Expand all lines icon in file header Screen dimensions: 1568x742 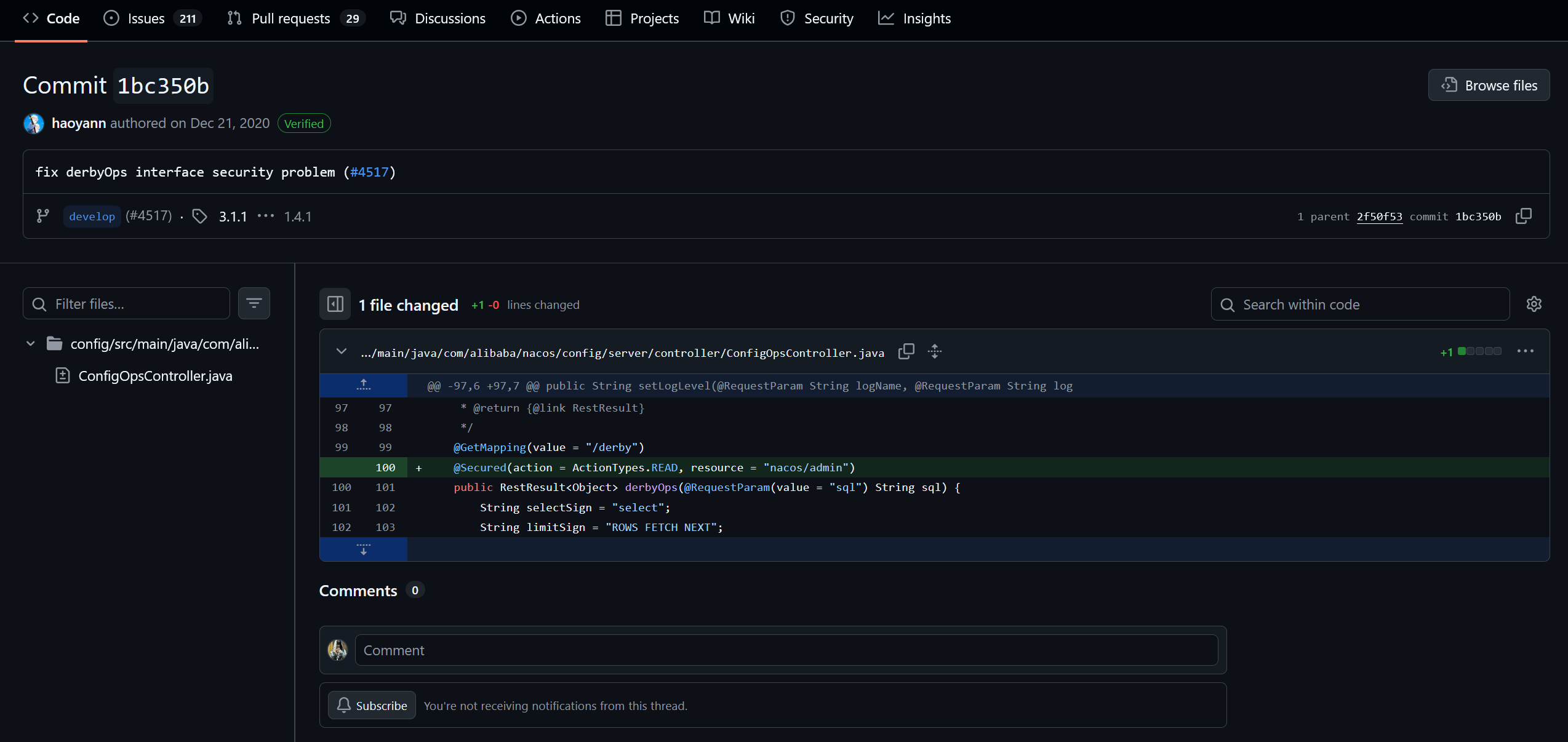click(935, 351)
